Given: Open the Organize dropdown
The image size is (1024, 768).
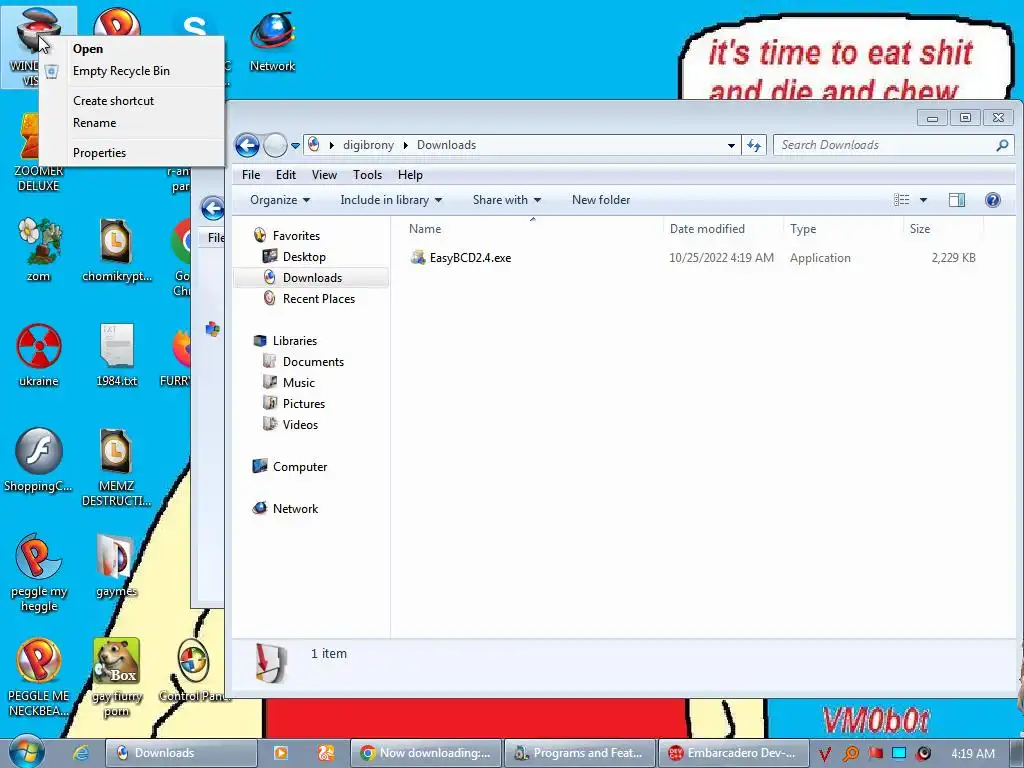Looking at the screenshot, I should pyautogui.click(x=280, y=200).
